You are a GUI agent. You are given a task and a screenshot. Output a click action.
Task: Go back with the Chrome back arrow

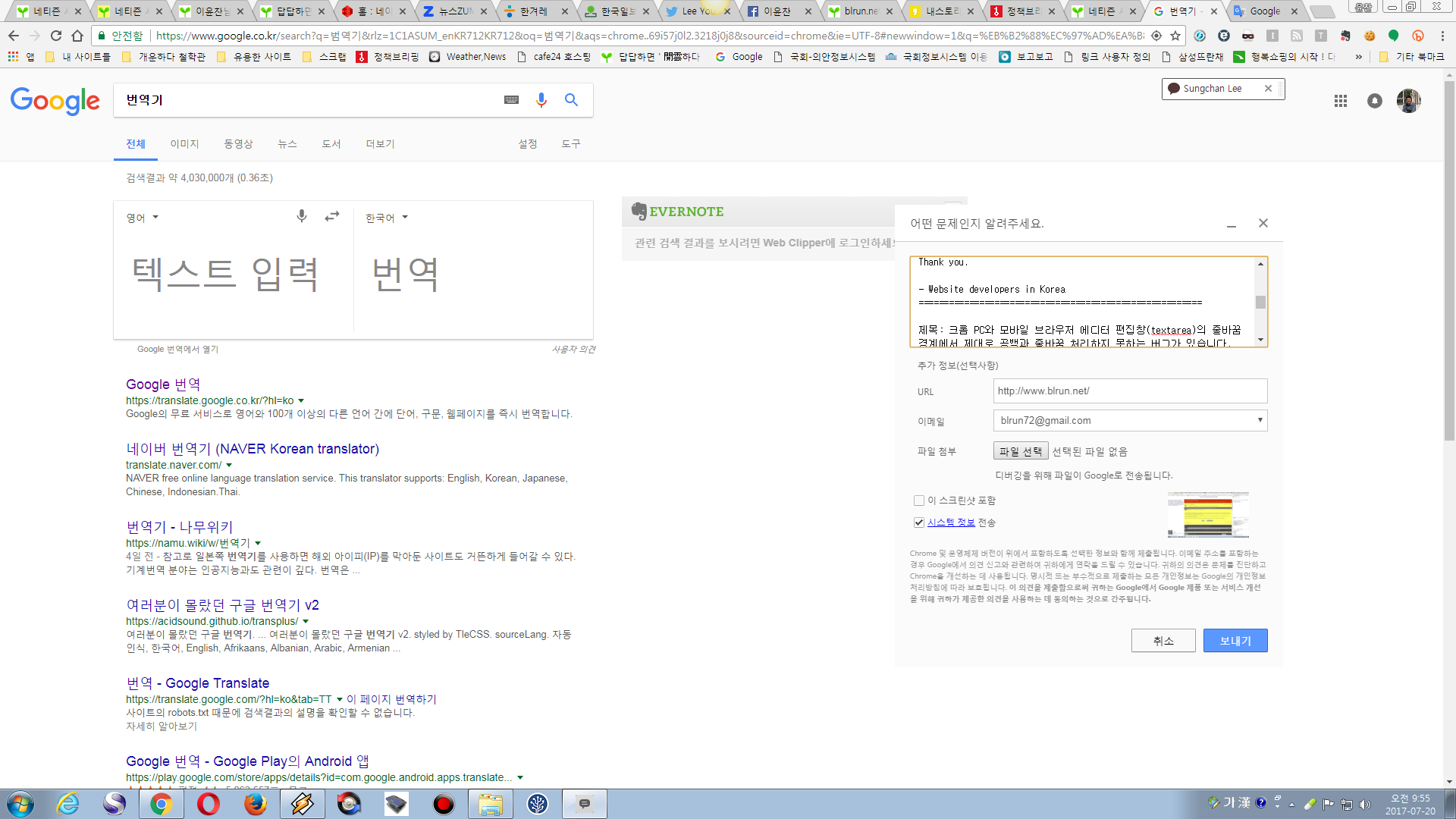(x=14, y=36)
